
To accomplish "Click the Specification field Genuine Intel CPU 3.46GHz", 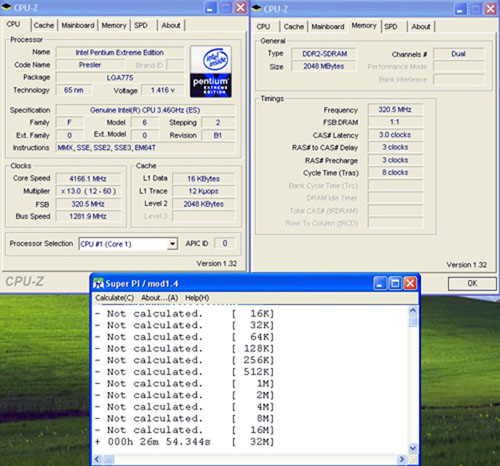I will pos(145,110).
